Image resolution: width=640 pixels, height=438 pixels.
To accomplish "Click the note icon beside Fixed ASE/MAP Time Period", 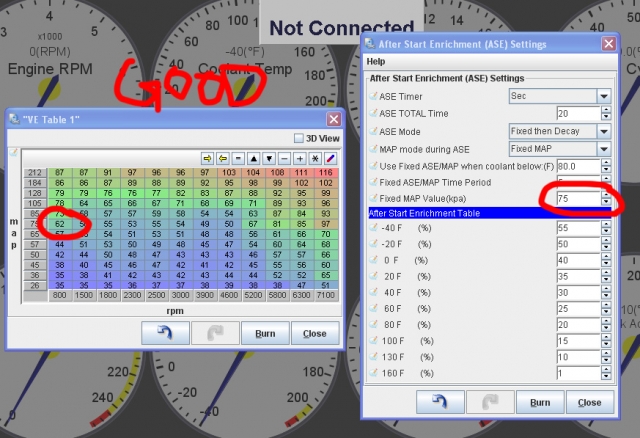I will 373,182.
